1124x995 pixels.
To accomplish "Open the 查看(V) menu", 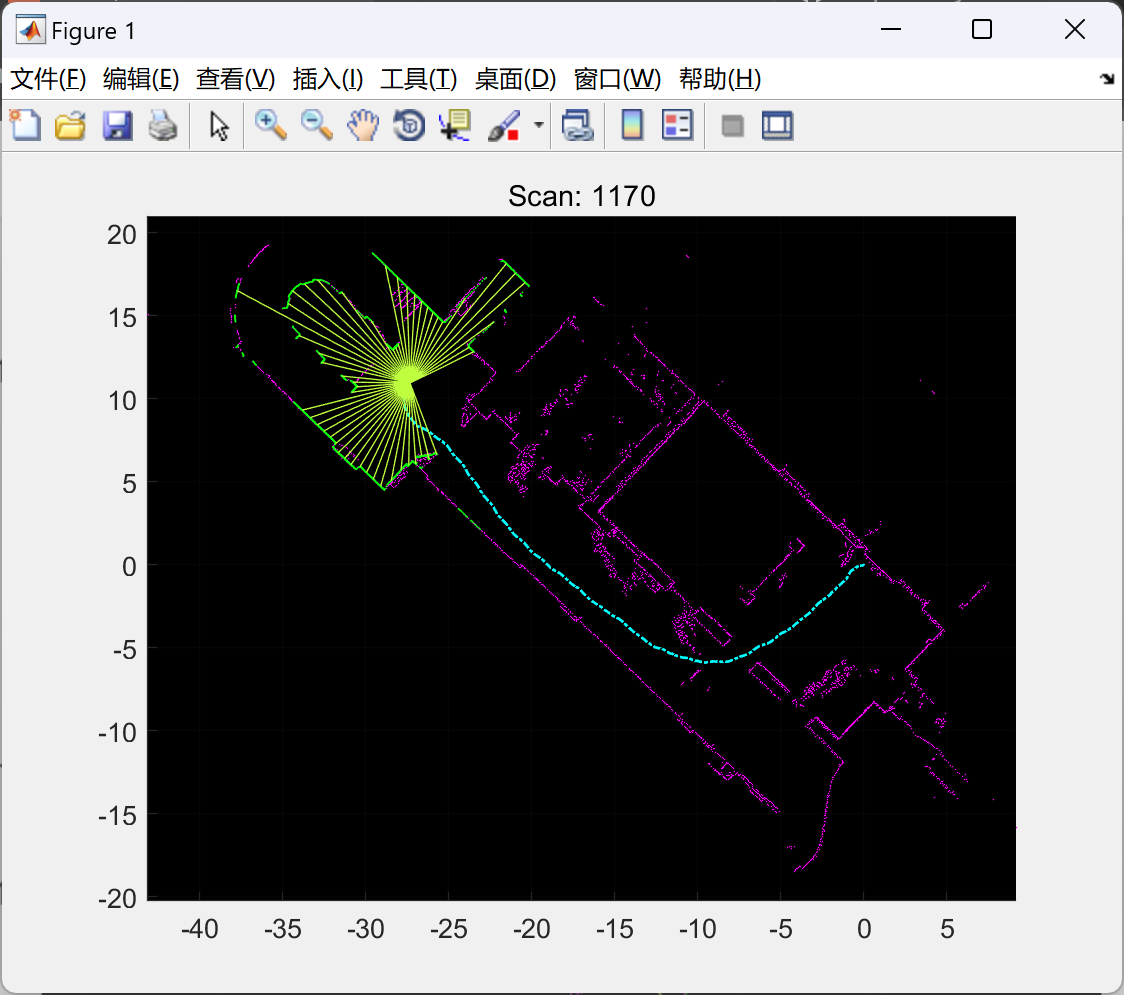I will pos(236,79).
